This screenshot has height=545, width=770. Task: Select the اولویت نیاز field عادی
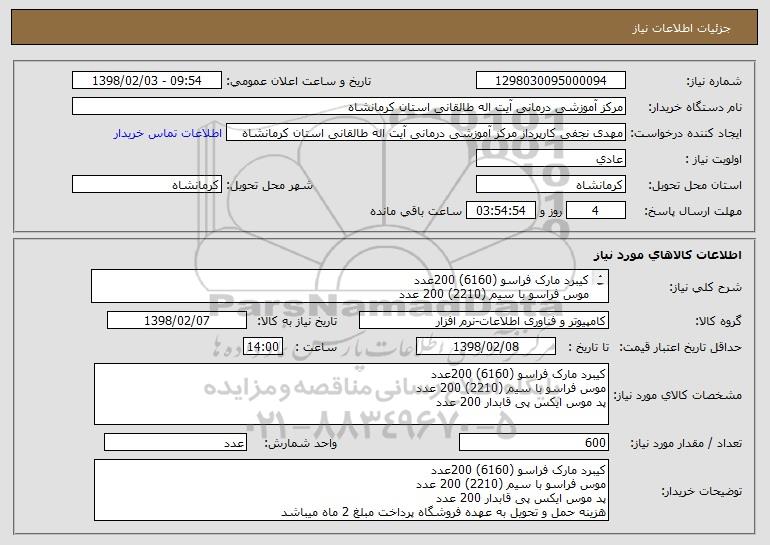click(550, 159)
